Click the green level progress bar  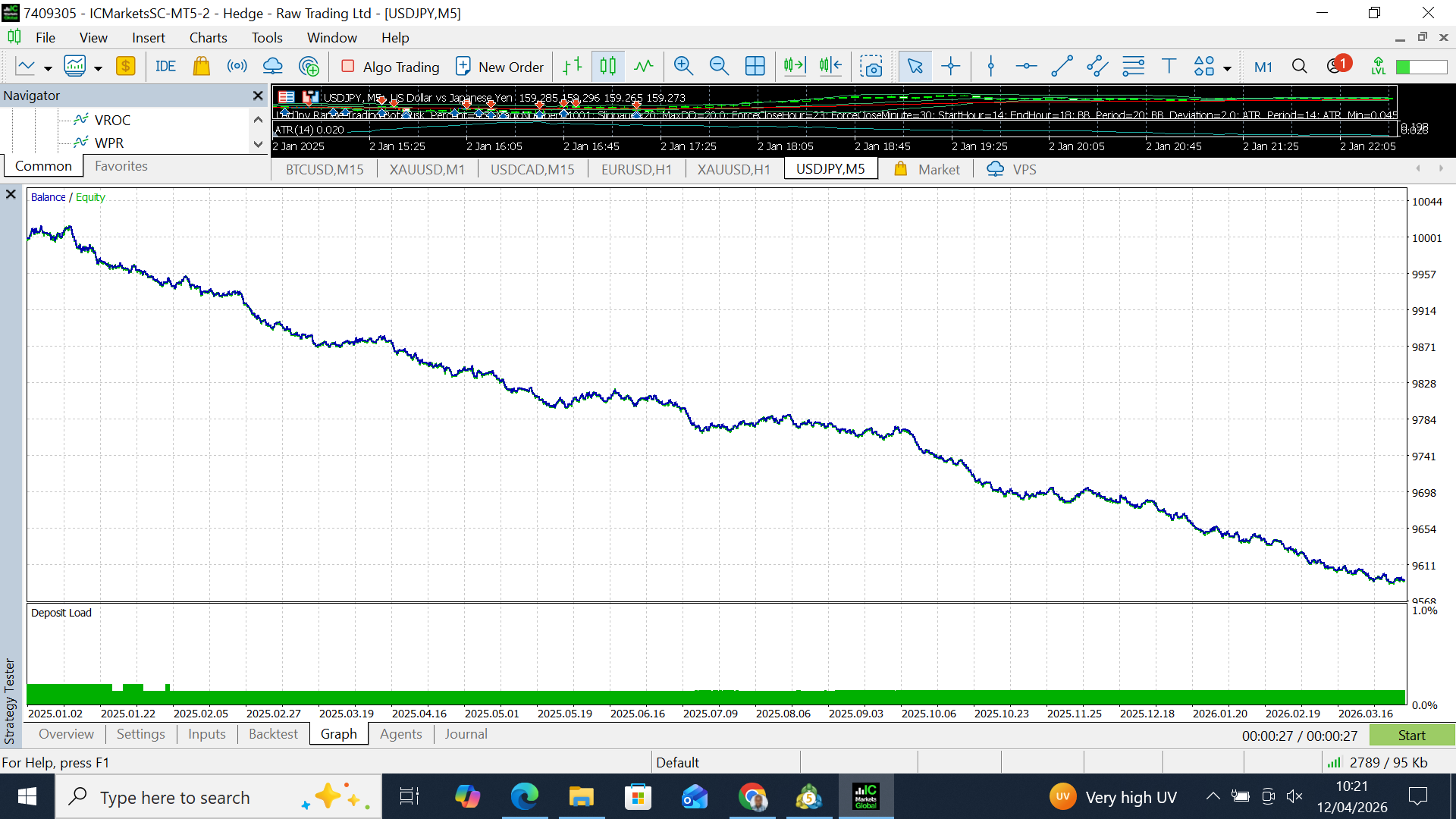coord(1421,67)
